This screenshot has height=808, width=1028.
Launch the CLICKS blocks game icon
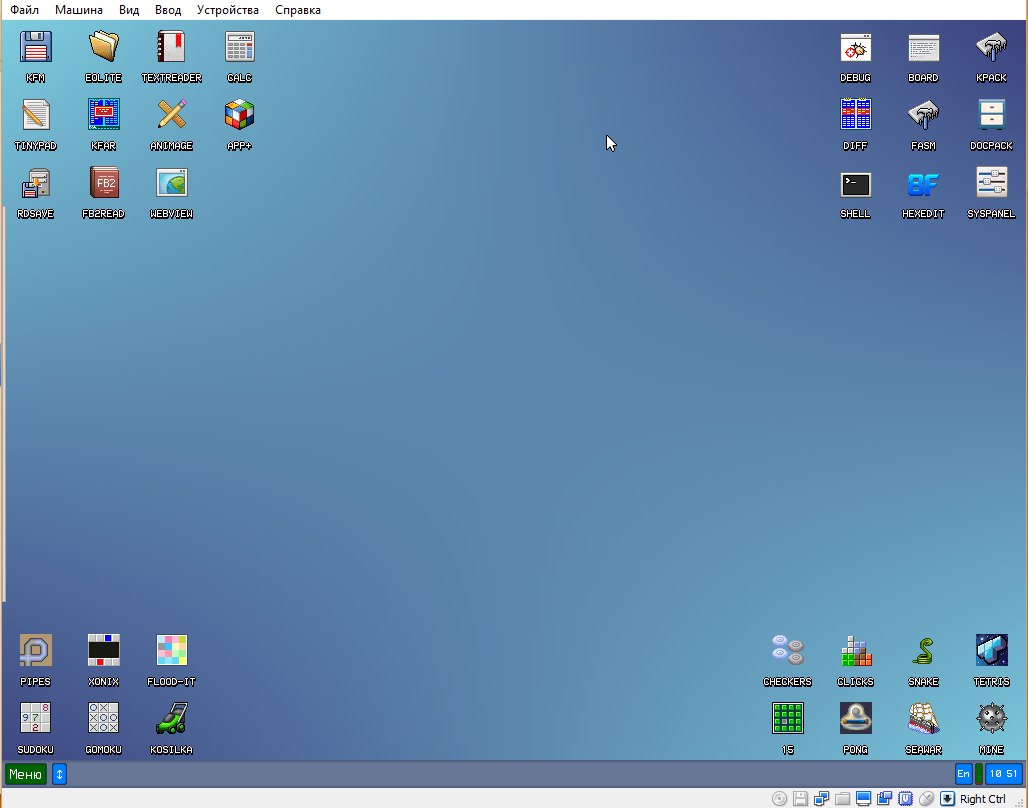pos(856,651)
